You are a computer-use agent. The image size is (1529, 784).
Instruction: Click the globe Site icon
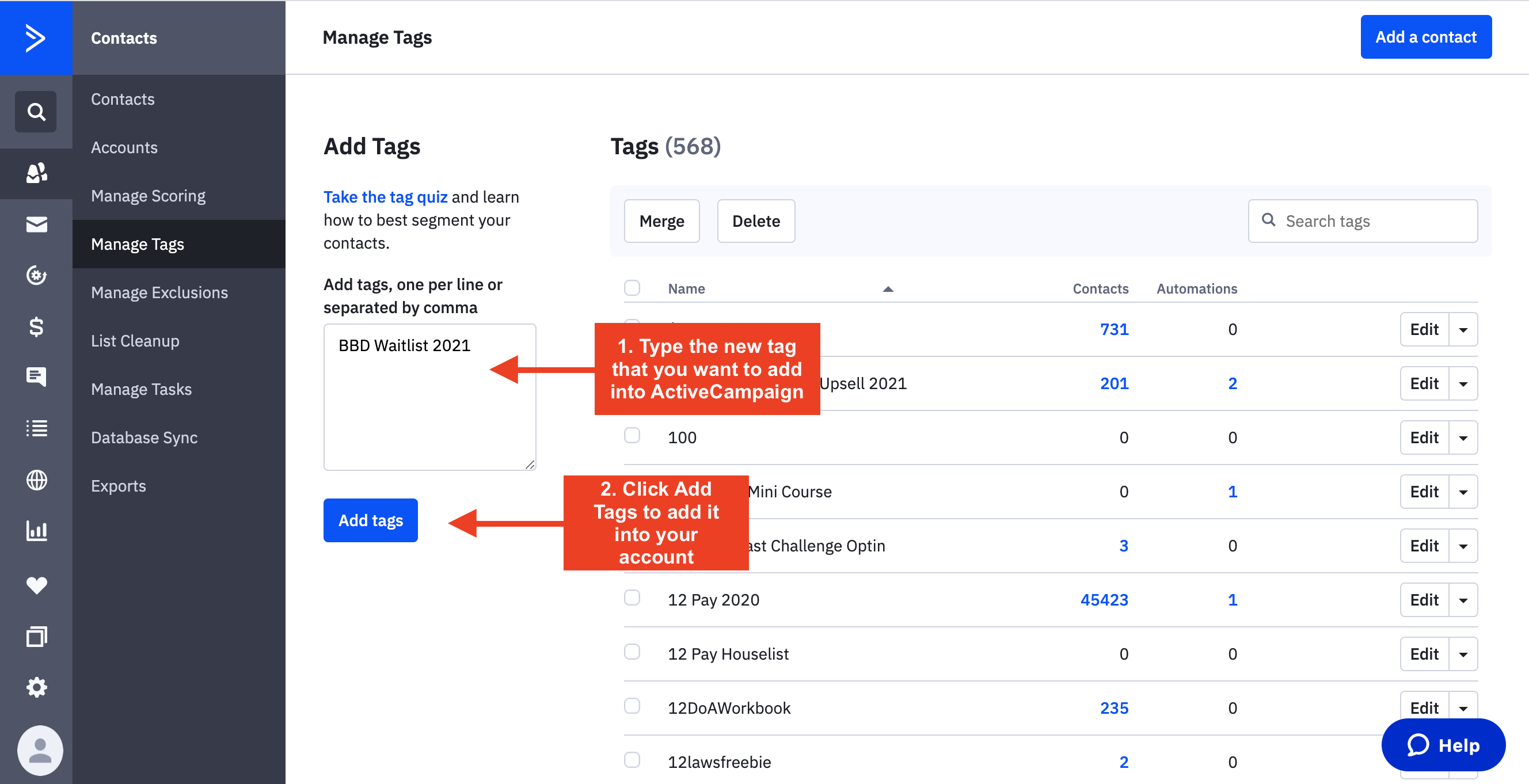[x=36, y=480]
